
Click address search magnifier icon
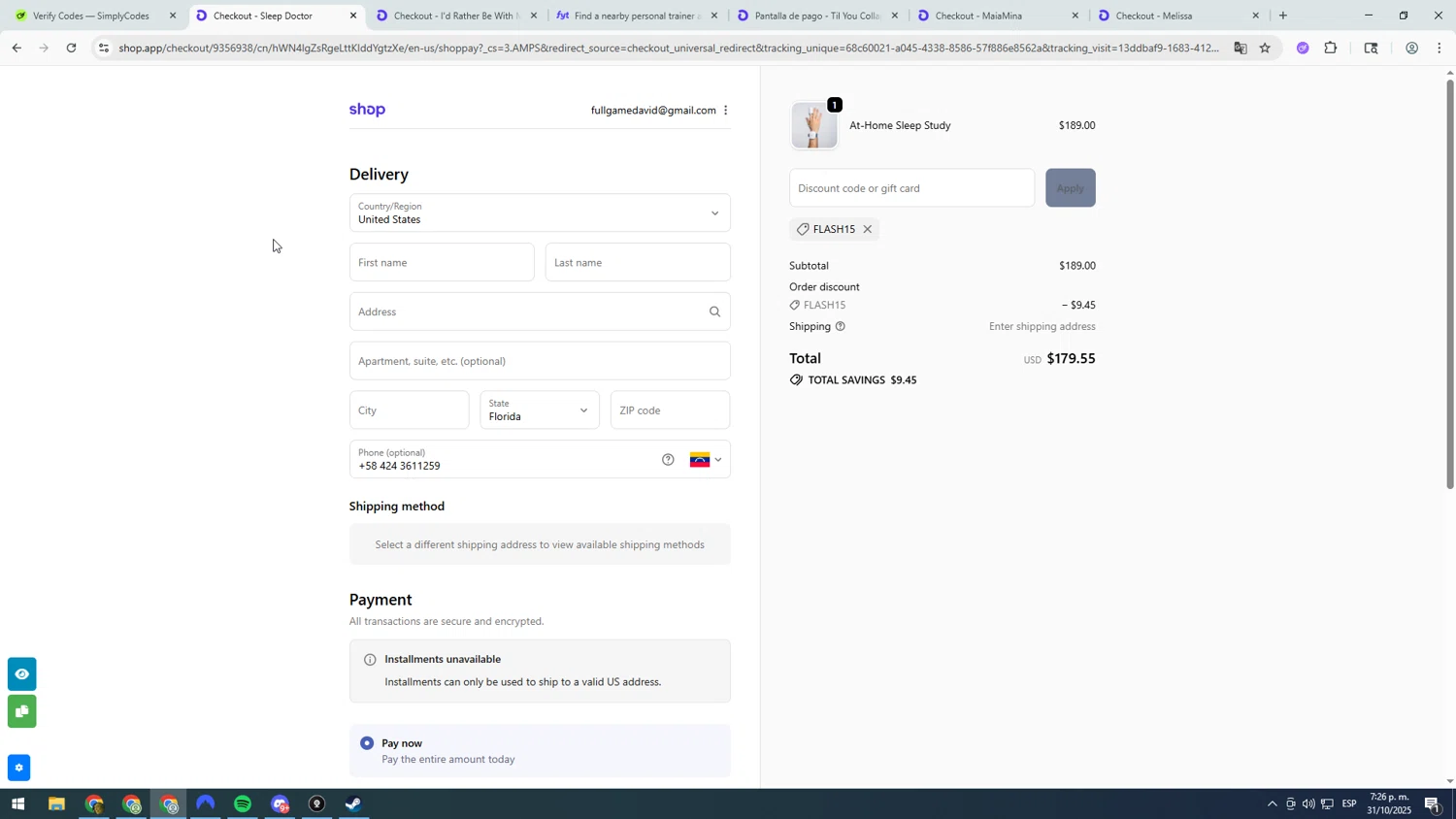pos(714,311)
